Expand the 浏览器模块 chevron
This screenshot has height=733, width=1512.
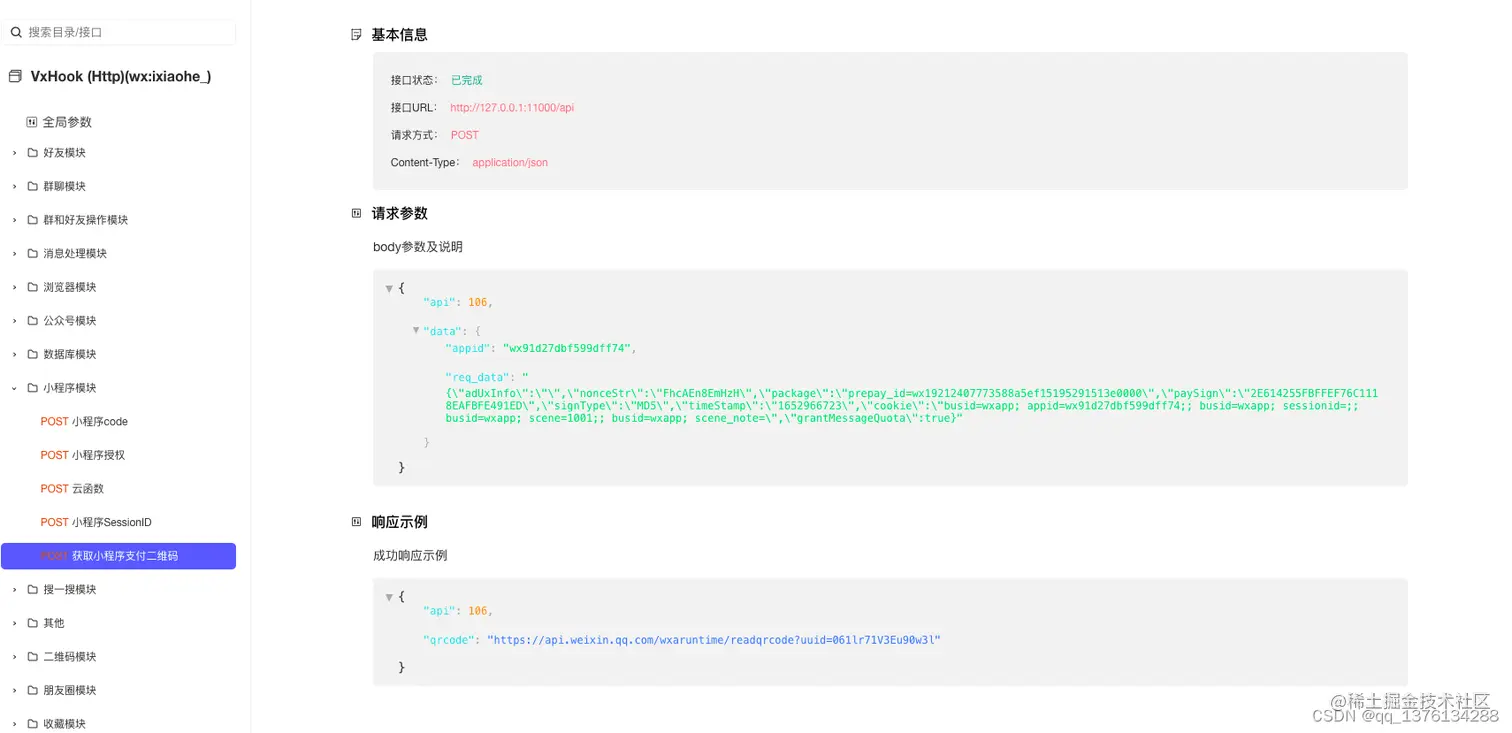(x=15, y=287)
